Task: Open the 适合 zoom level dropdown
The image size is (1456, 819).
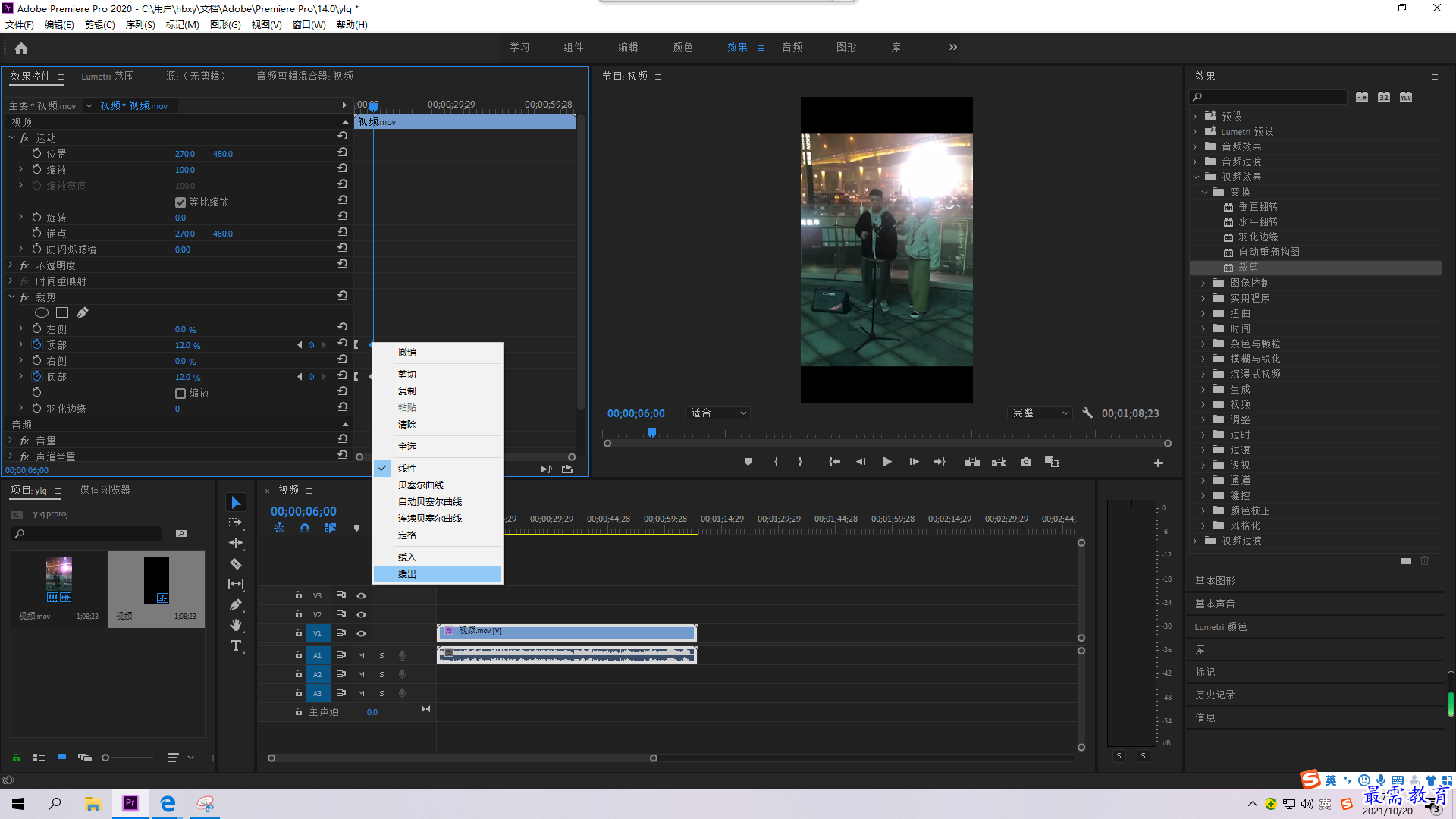Action: pos(717,413)
